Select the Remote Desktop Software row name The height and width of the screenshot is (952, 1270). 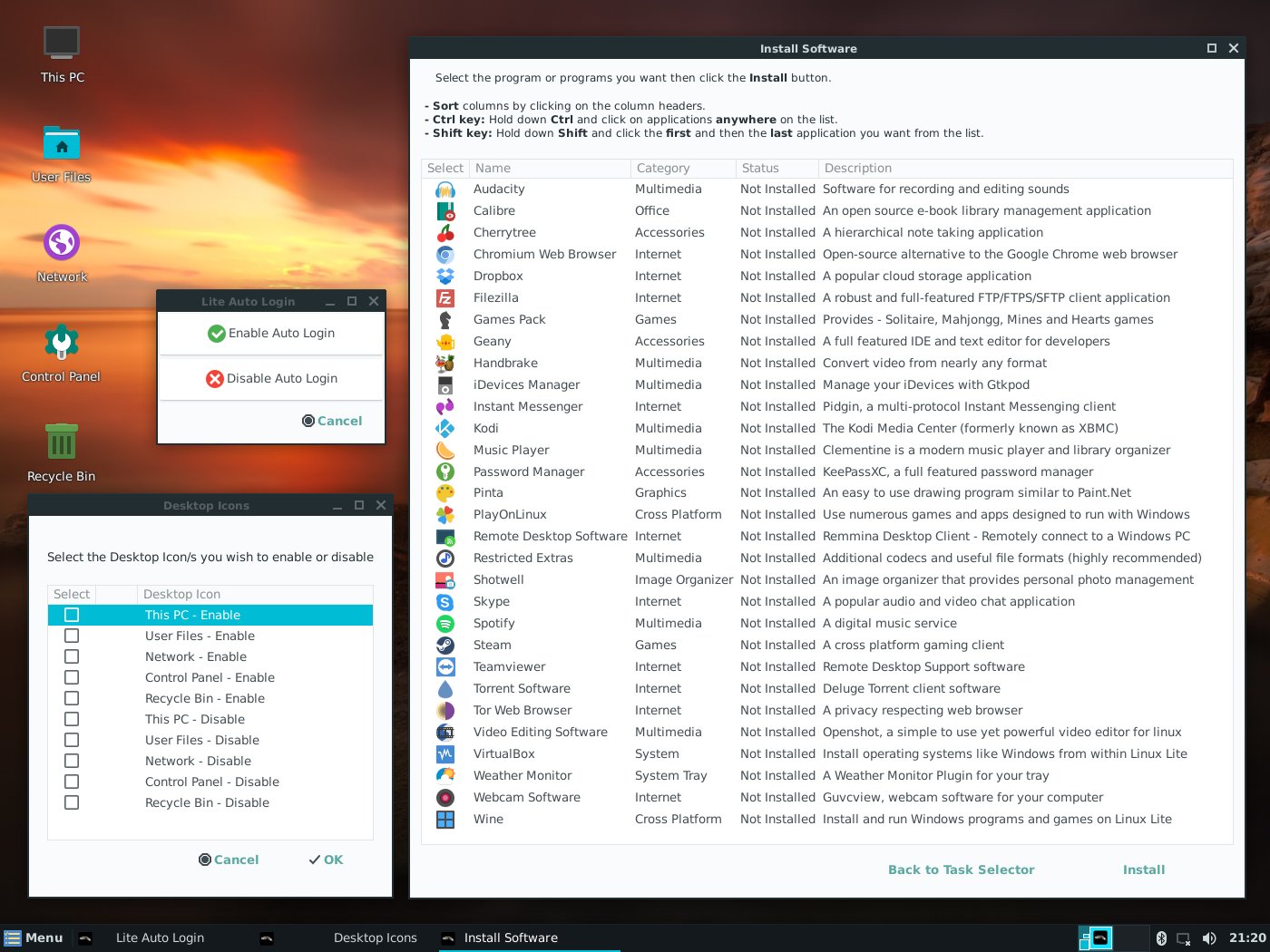pyautogui.click(x=551, y=537)
